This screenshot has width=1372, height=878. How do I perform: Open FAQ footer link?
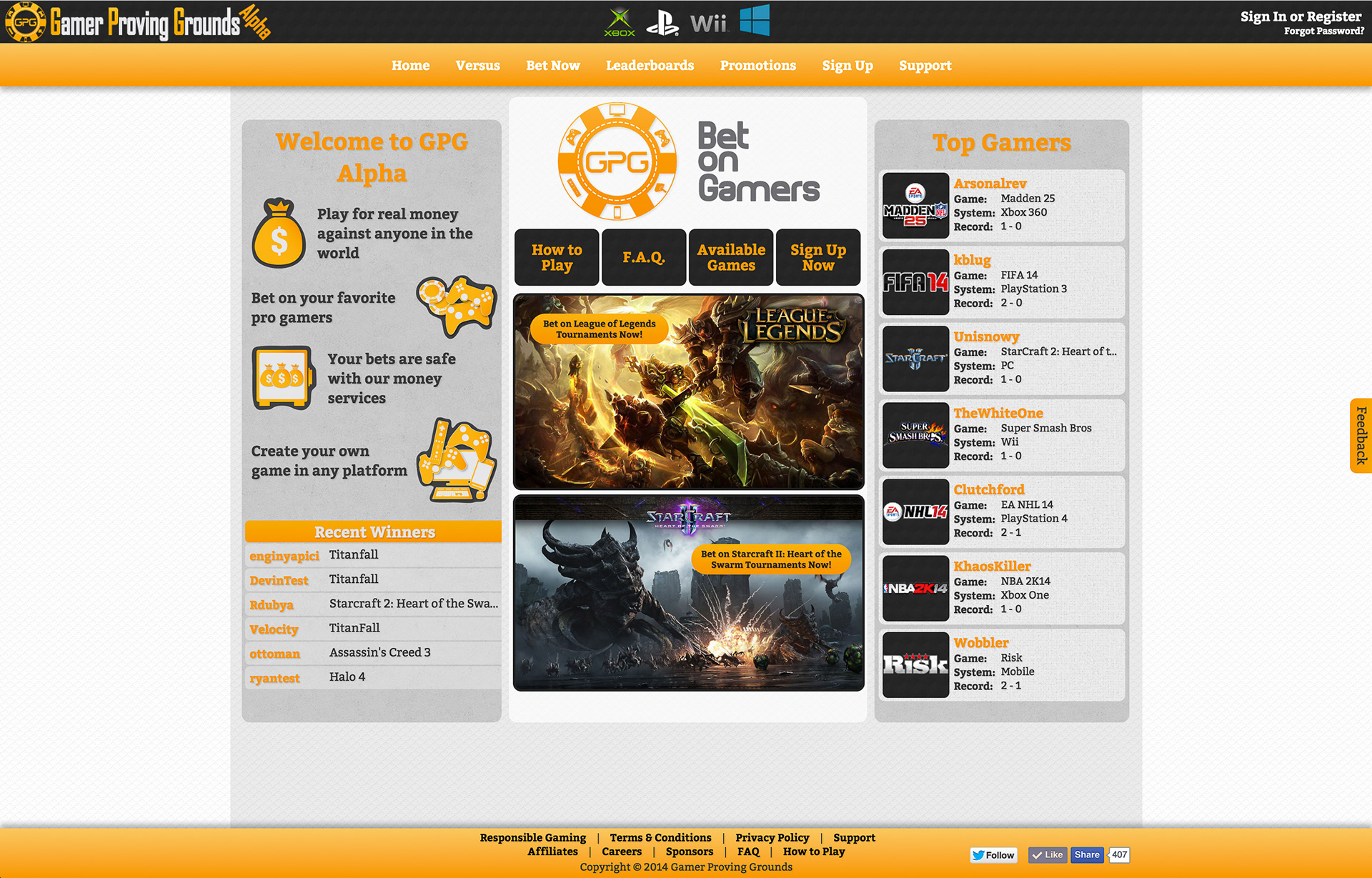tap(748, 851)
